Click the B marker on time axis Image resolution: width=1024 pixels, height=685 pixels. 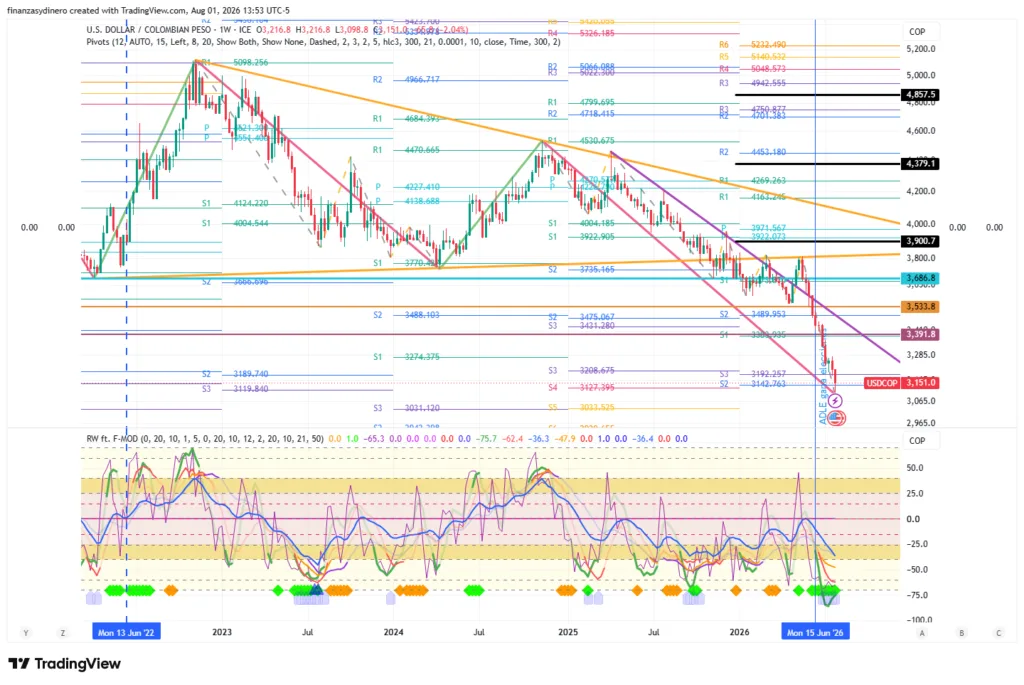[961, 633]
